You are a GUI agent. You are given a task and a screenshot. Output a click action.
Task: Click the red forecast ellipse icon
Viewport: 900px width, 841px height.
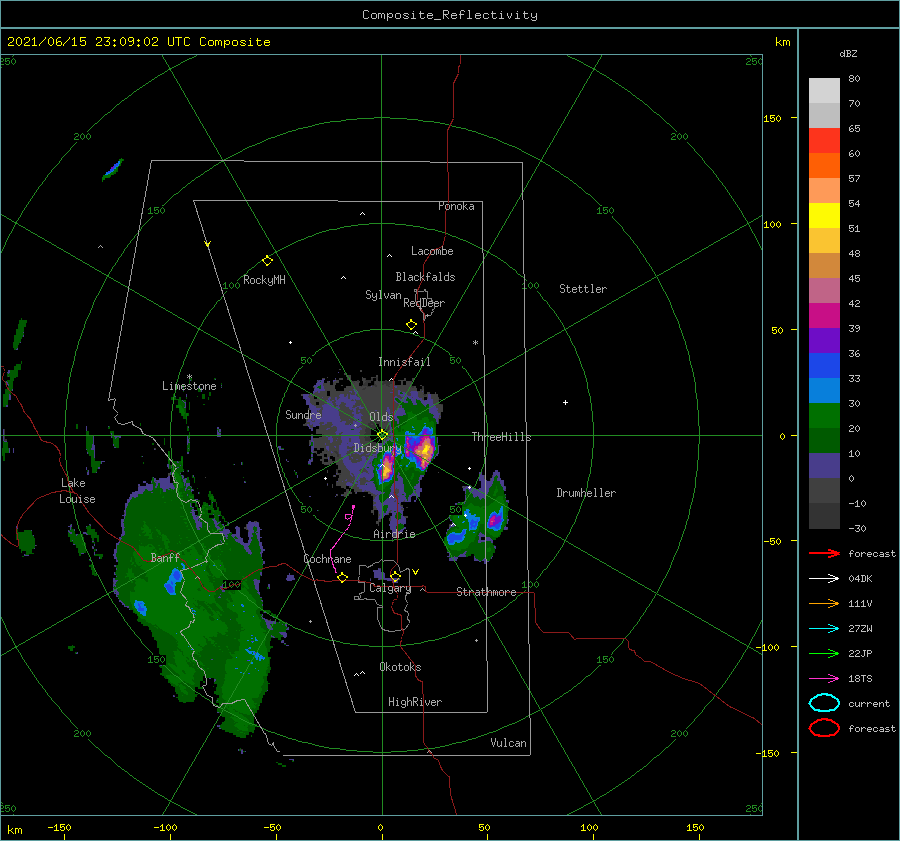pyautogui.click(x=824, y=728)
